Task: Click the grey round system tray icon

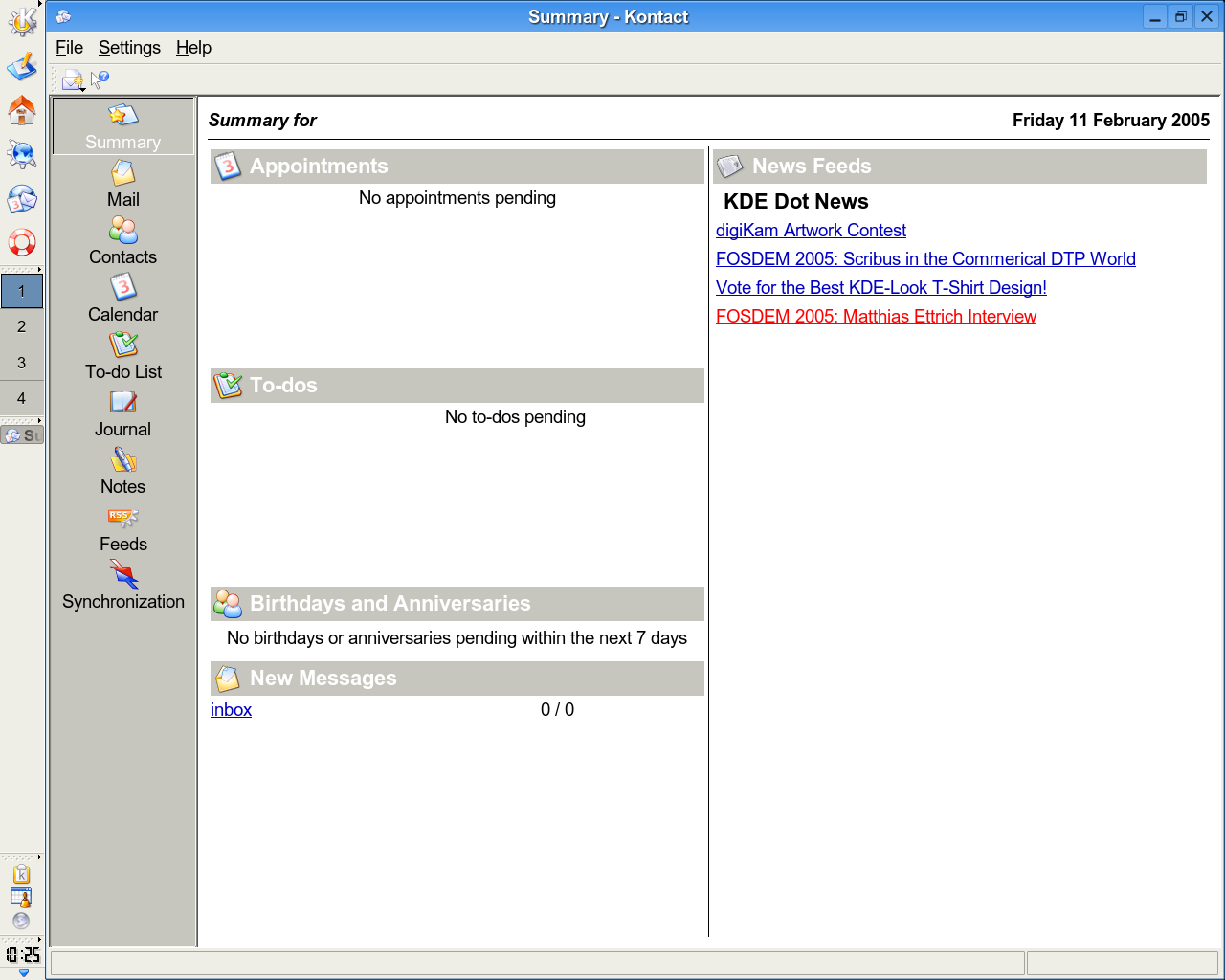Action: tap(21, 921)
